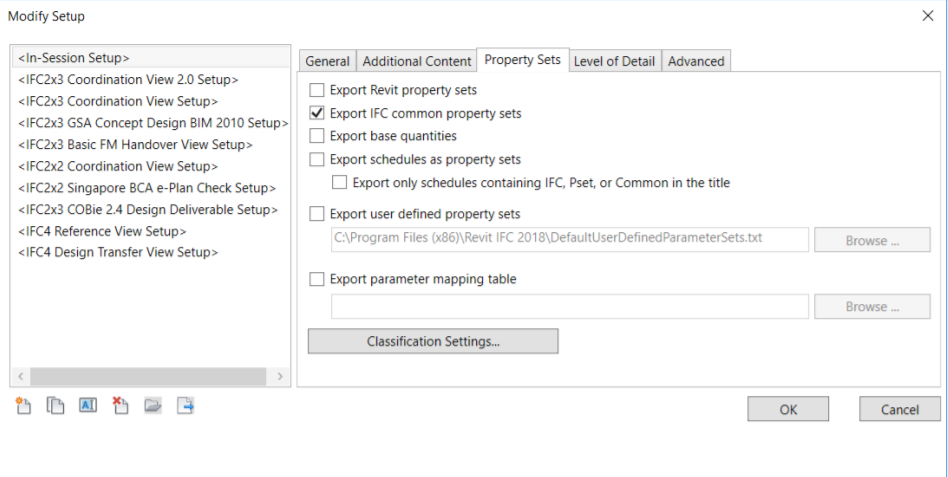Browse for the user defined parameter sets file
This screenshot has width=948, height=477.
click(x=872, y=240)
